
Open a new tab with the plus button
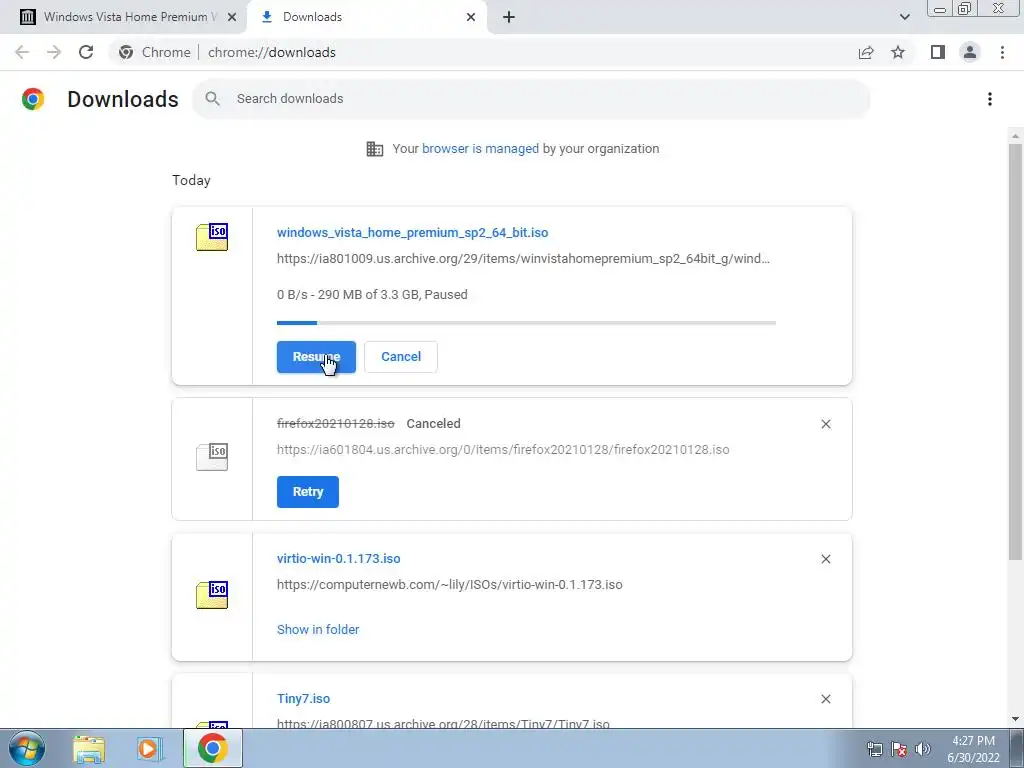point(509,17)
